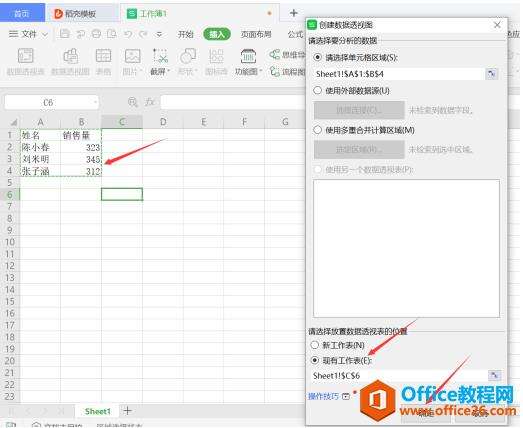The width and height of the screenshot is (523, 428).
Task: Click the PivotChart icon in the ribbon
Action: coord(71,56)
